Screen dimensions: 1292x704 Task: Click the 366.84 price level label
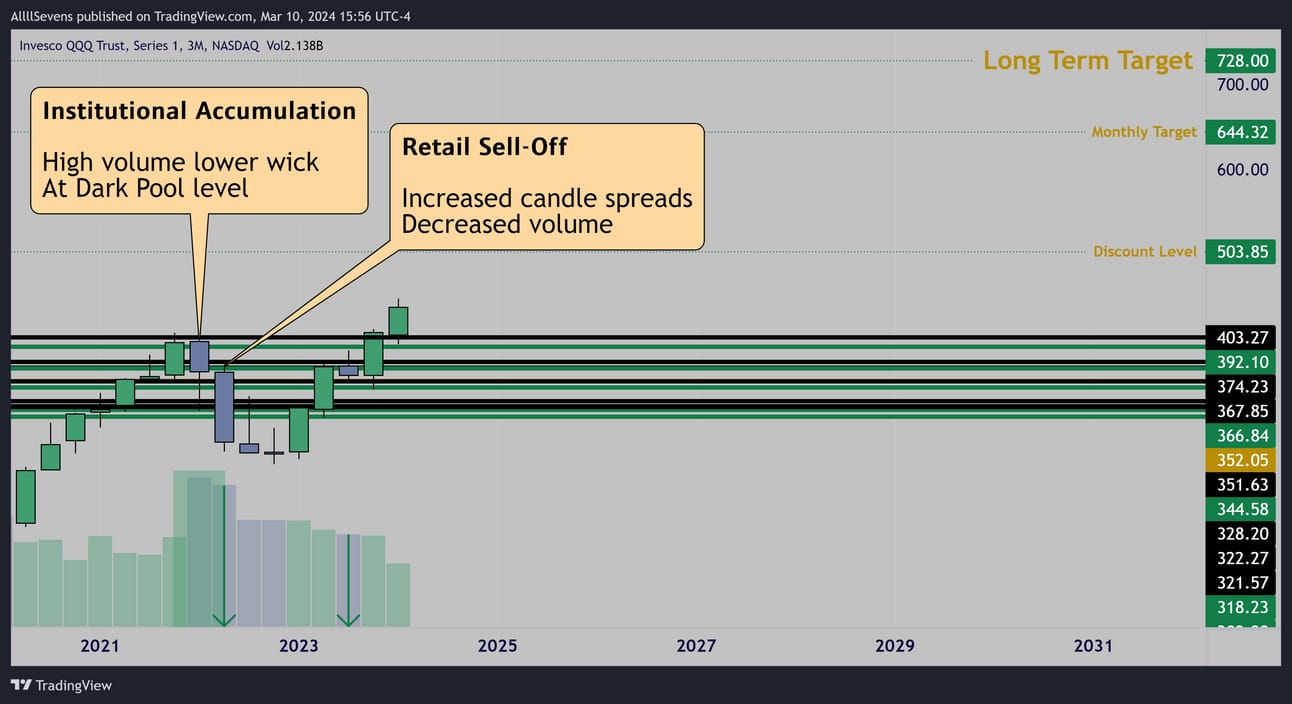[x=1242, y=436]
